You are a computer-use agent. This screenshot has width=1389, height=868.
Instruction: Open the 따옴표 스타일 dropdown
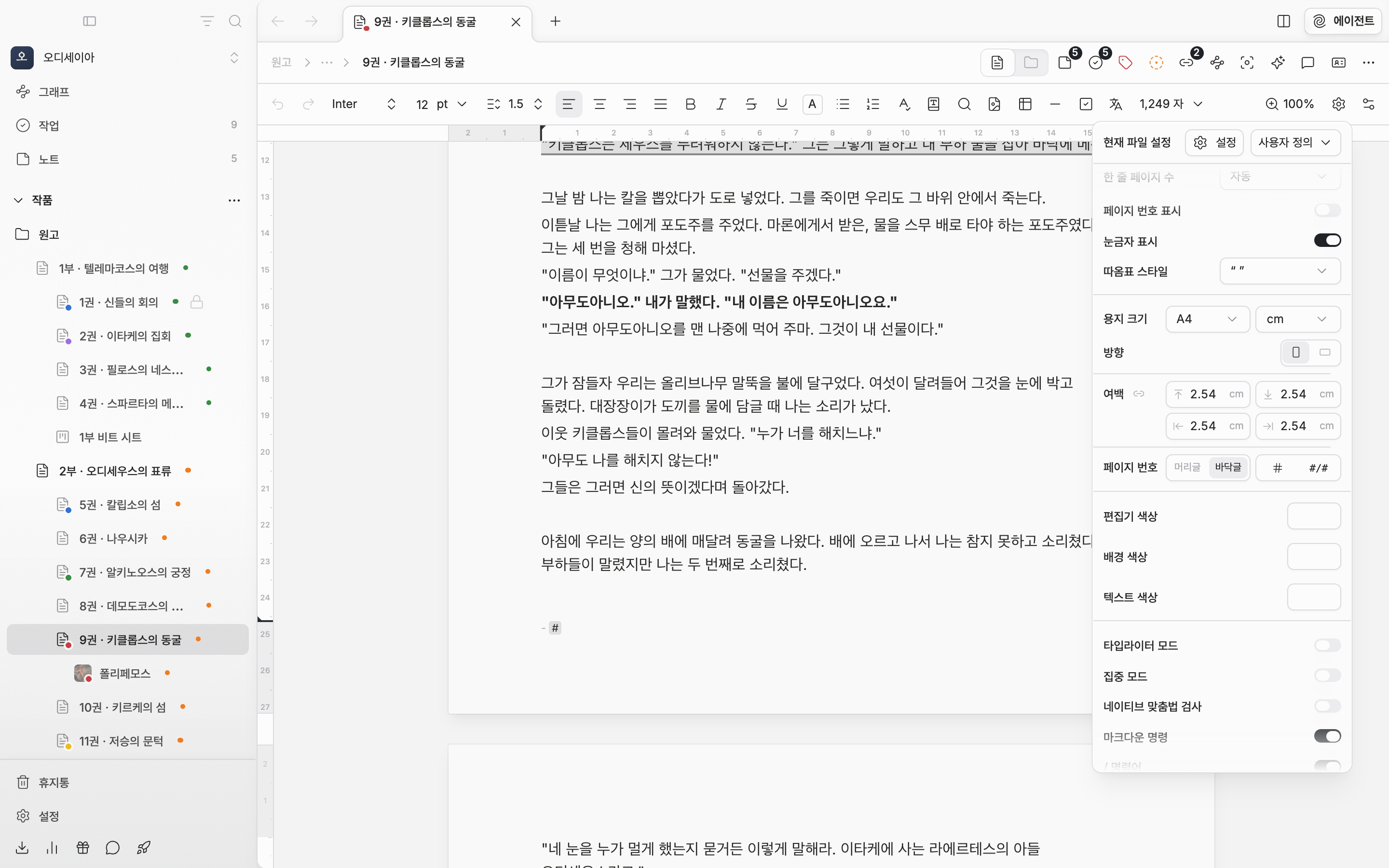(1280, 271)
